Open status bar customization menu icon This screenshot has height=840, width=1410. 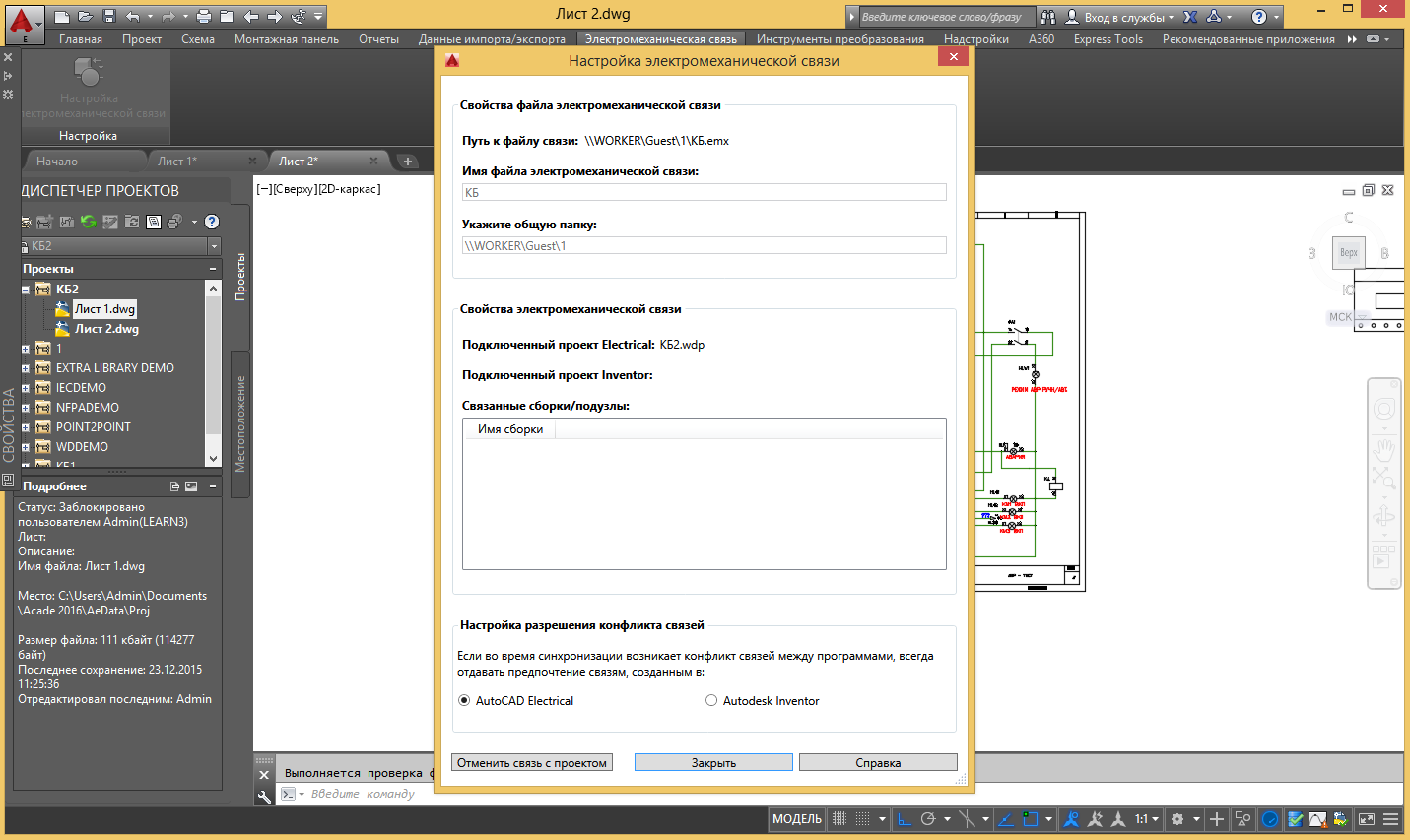point(1391,819)
